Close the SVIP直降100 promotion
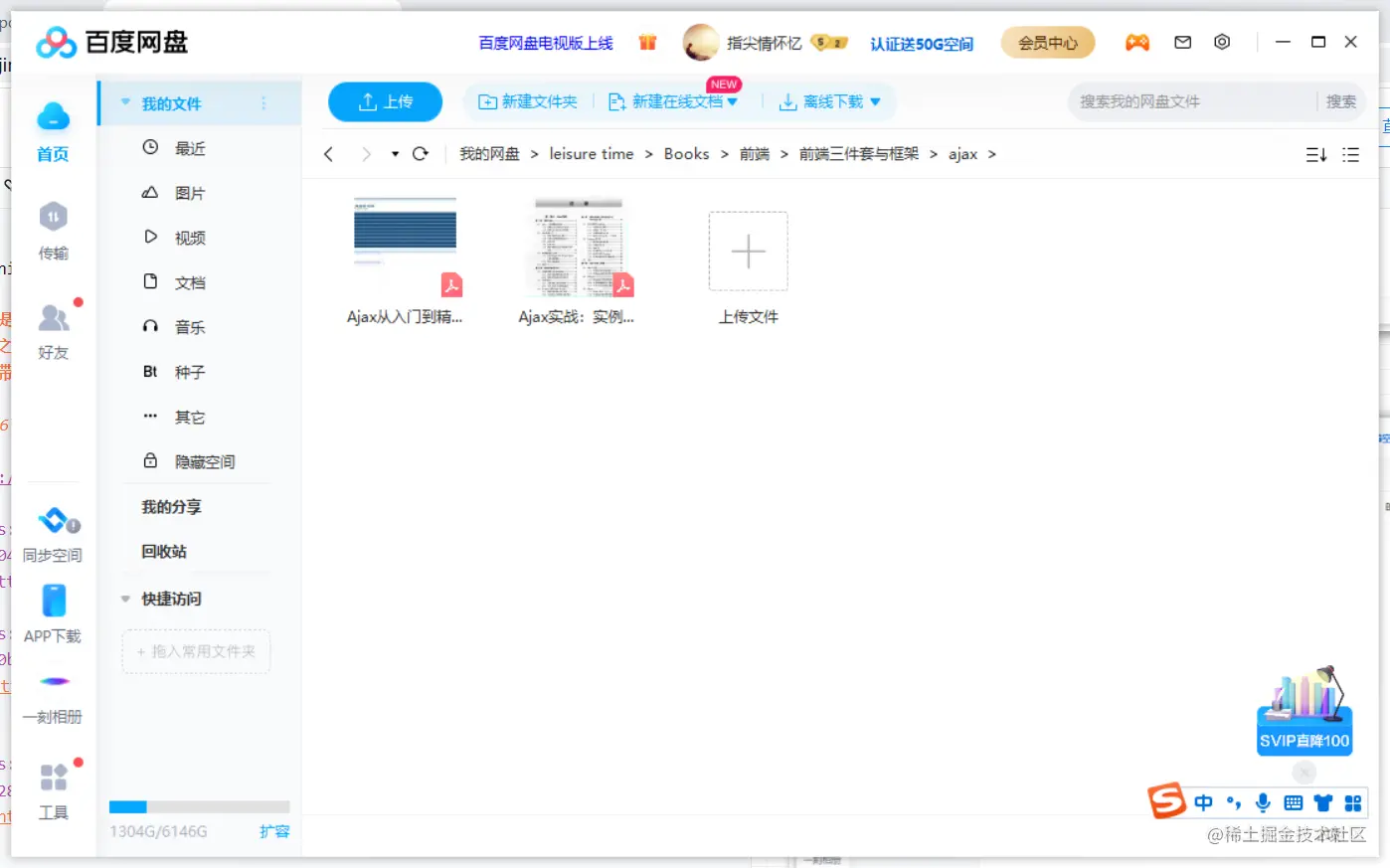 tap(1304, 772)
